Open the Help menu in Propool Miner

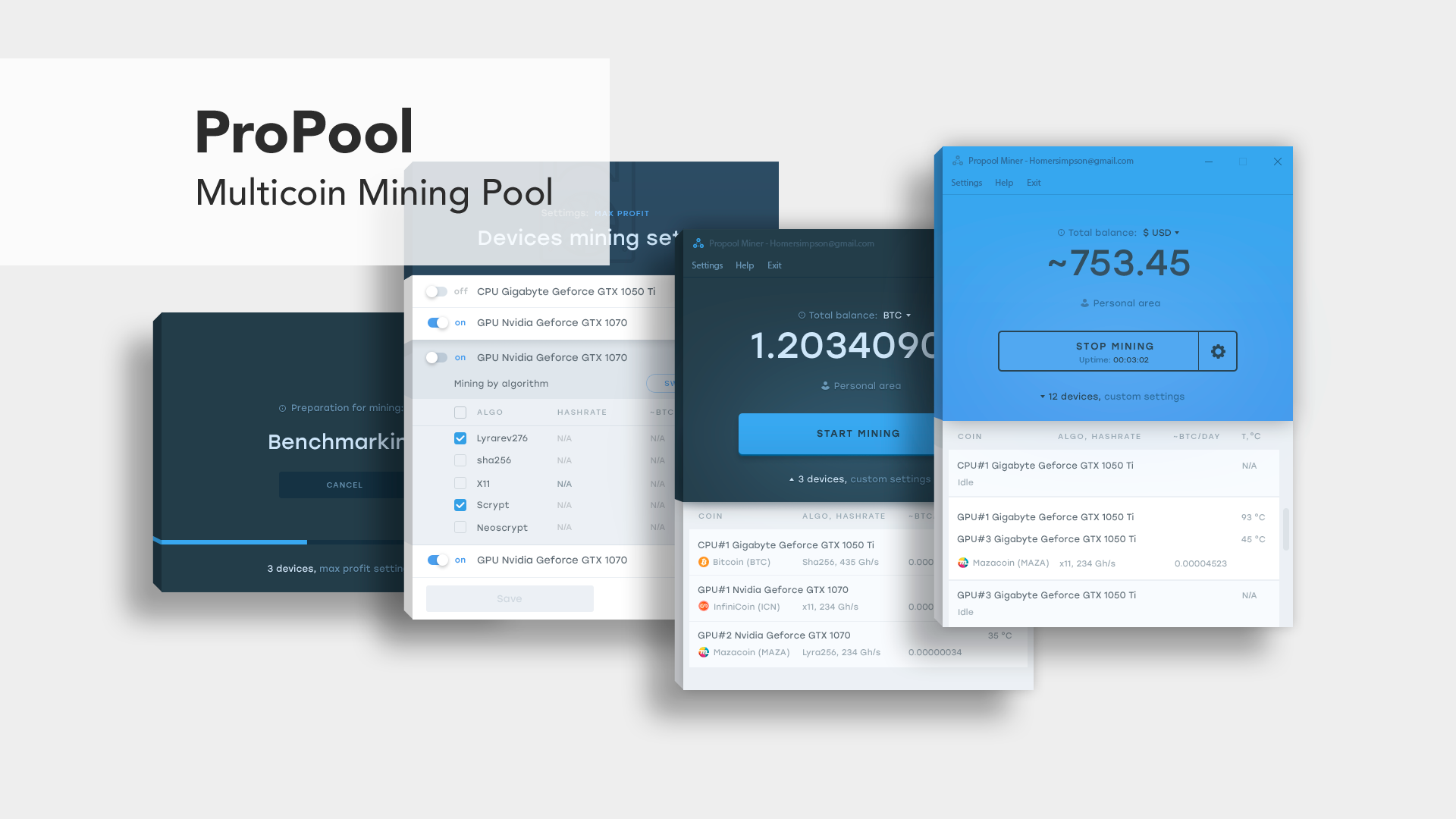coord(1004,182)
